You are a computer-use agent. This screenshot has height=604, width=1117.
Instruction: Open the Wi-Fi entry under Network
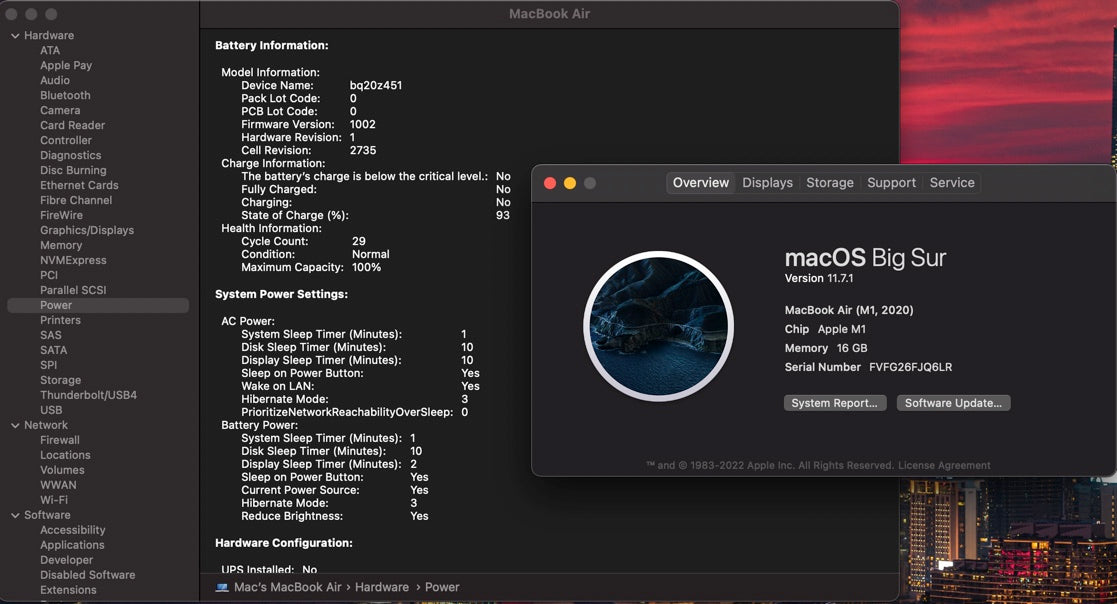tap(54, 500)
